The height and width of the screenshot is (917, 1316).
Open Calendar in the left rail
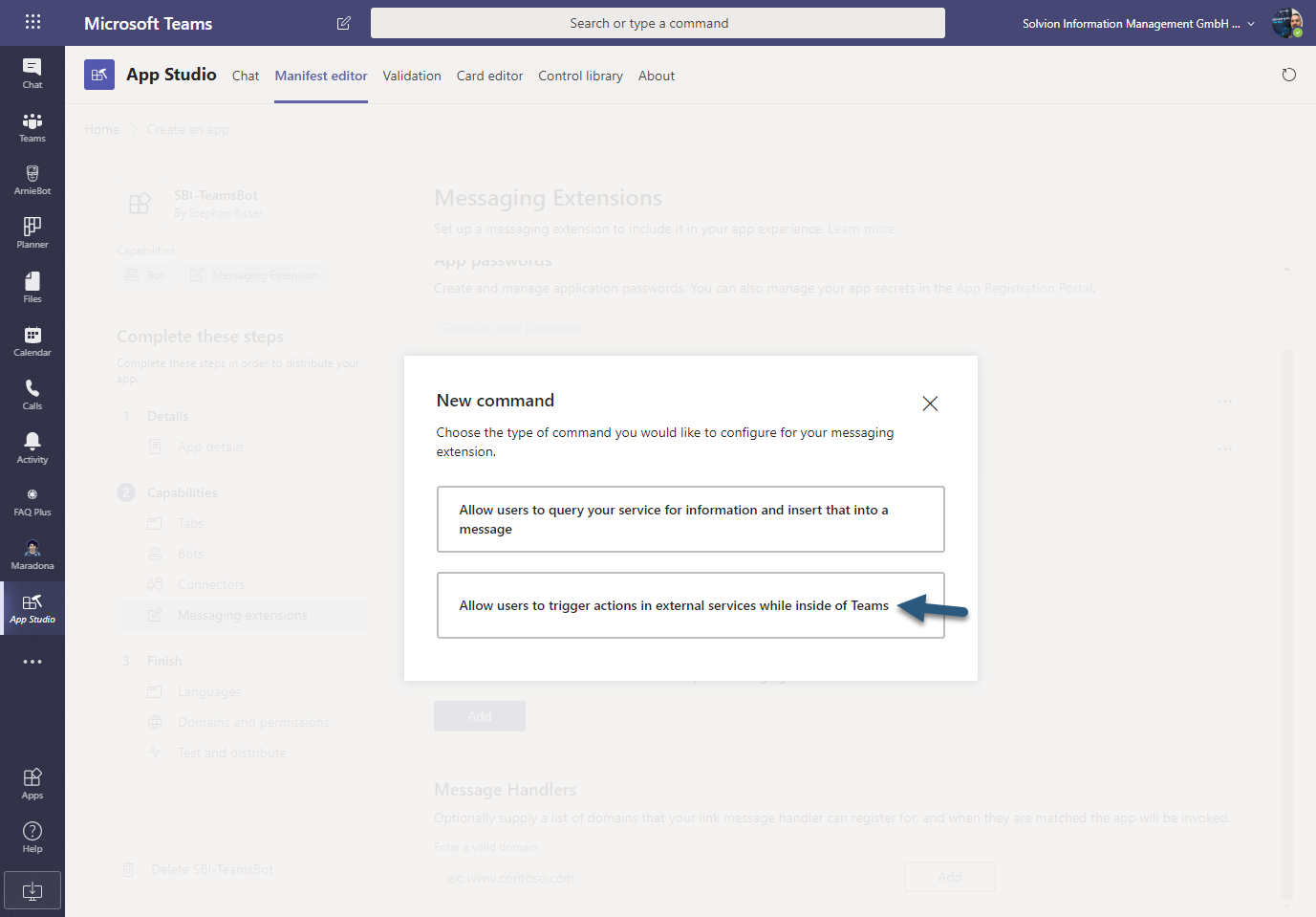pyautogui.click(x=32, y=340)
